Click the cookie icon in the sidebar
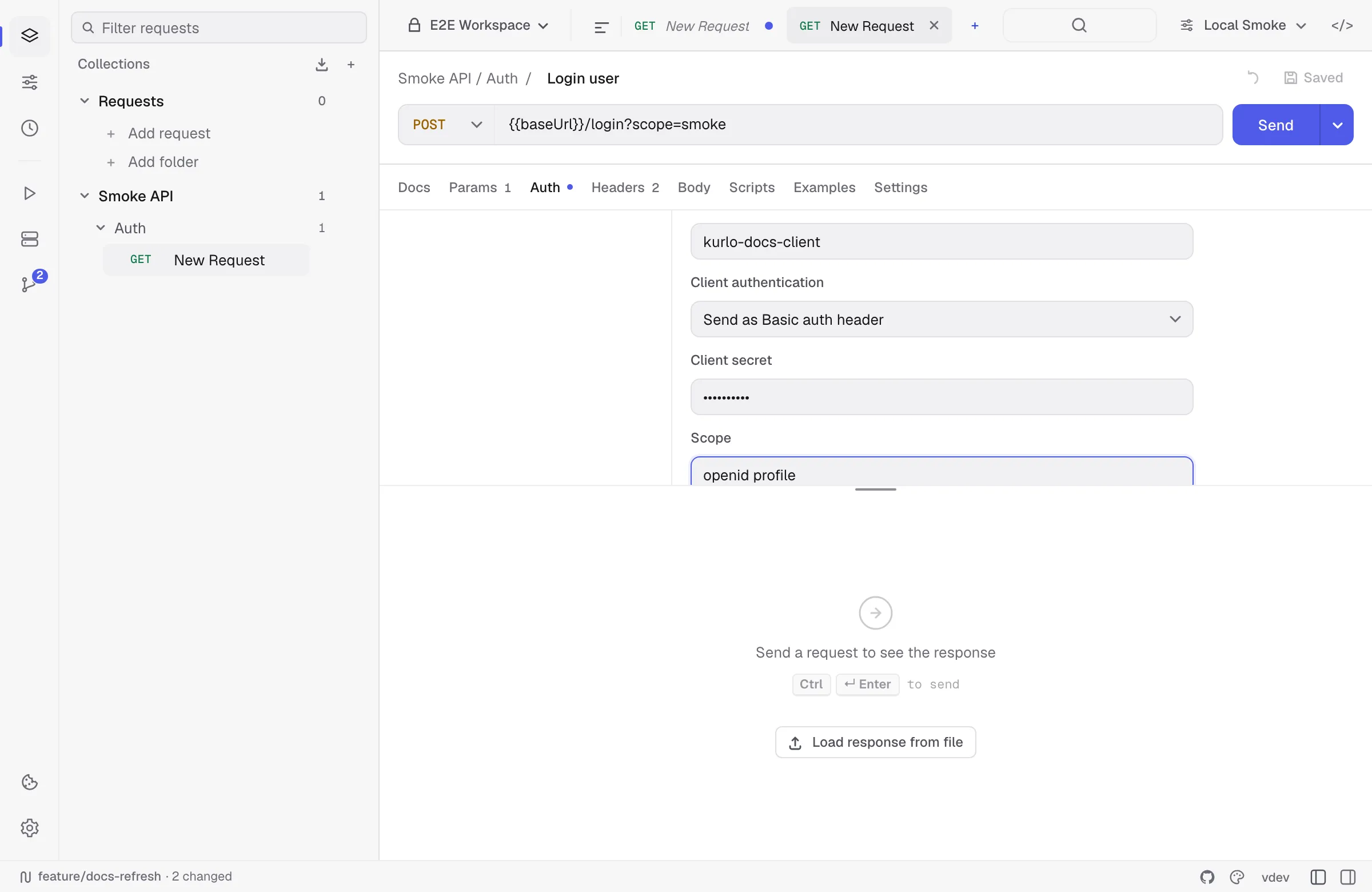 [x=29, y=782]
